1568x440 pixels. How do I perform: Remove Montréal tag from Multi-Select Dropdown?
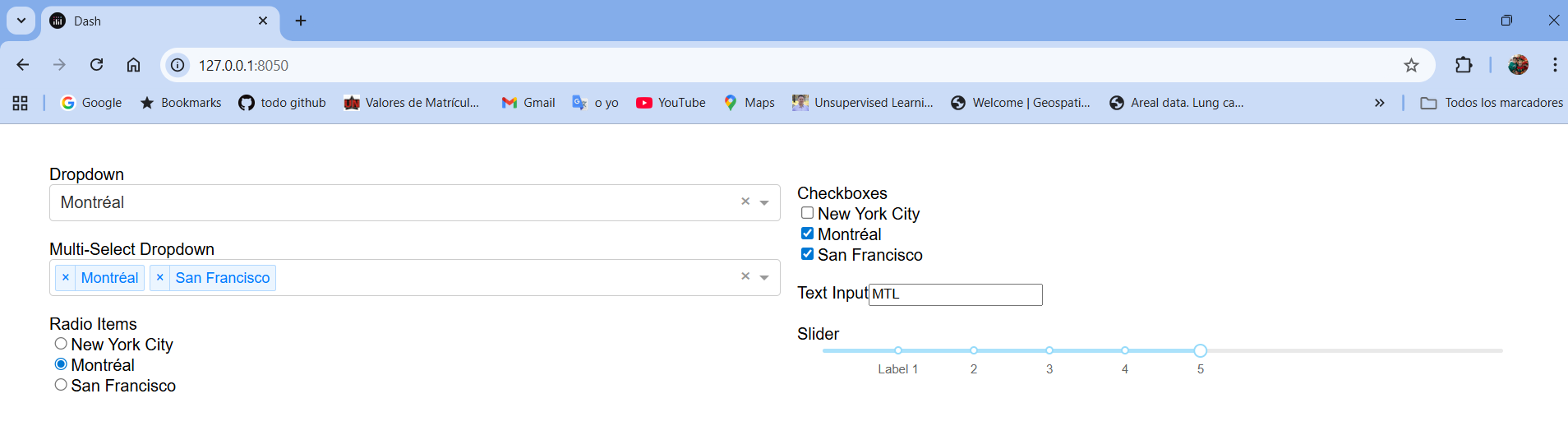pos(66,278)
